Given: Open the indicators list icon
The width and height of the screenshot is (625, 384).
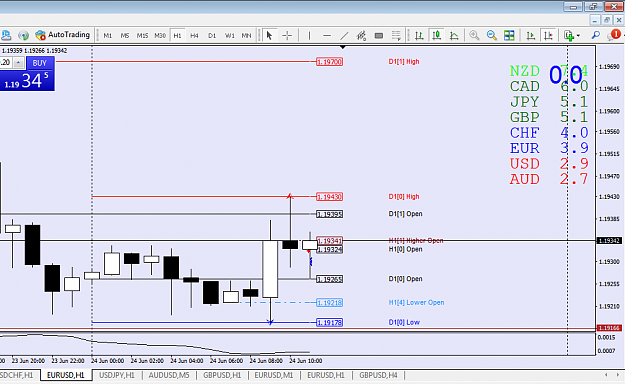Looking at the screenshot, I should pyautogui.click(x=569, y=35).
